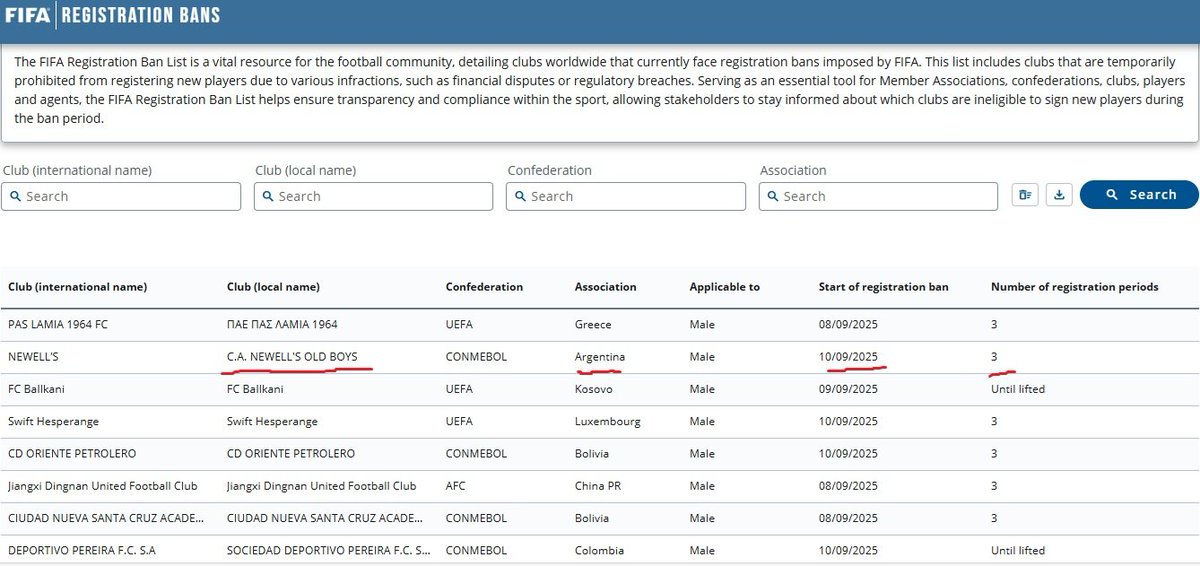
Task: Select the 'PAS LAMIA 1964 FC' cell
Action: click(59, 325)
